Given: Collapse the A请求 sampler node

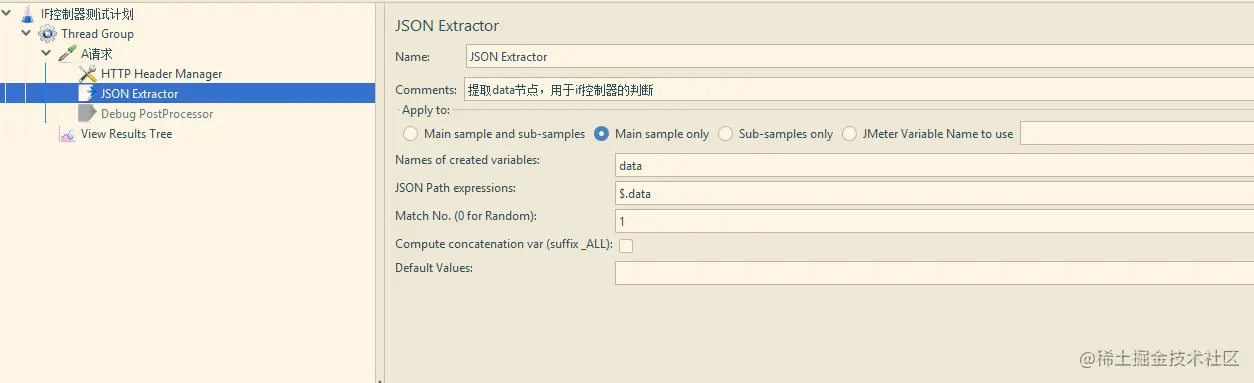Looking at the screenshot, I should [x=47, y=53].
